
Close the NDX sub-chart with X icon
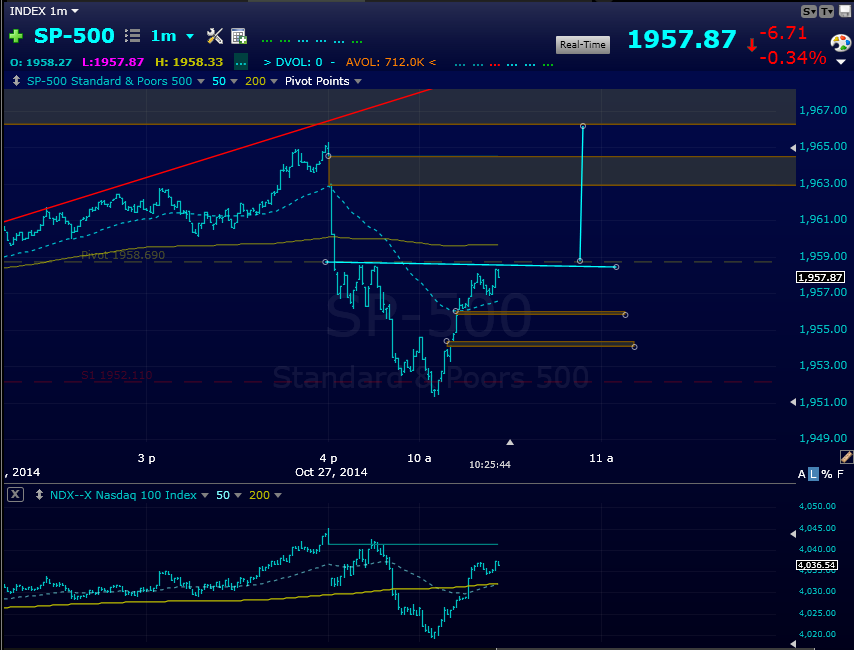15,495
